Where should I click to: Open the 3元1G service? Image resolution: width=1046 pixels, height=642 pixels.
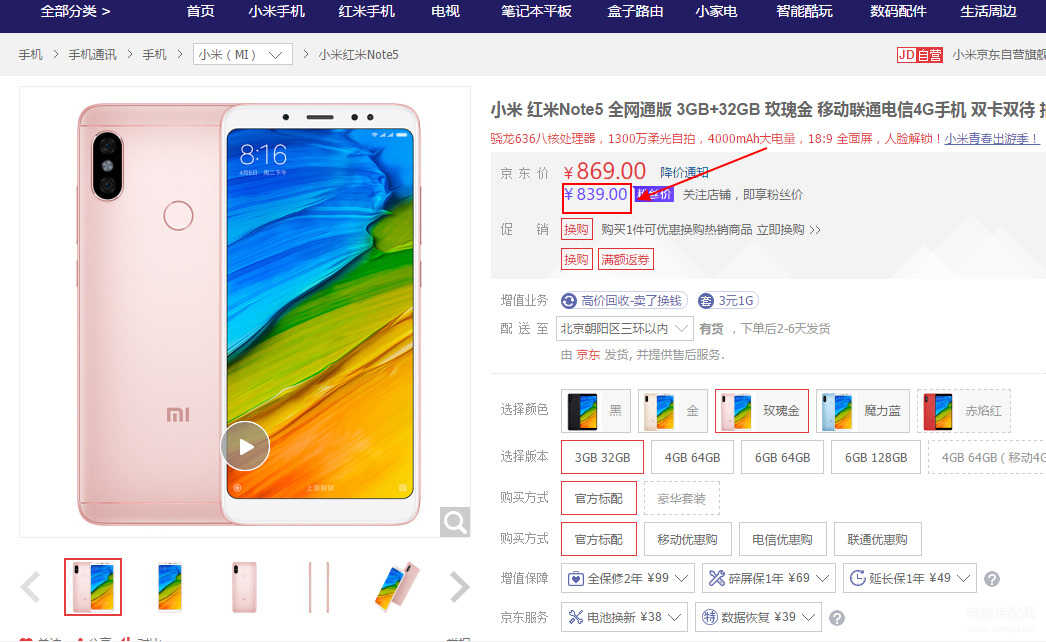(727, 301)
